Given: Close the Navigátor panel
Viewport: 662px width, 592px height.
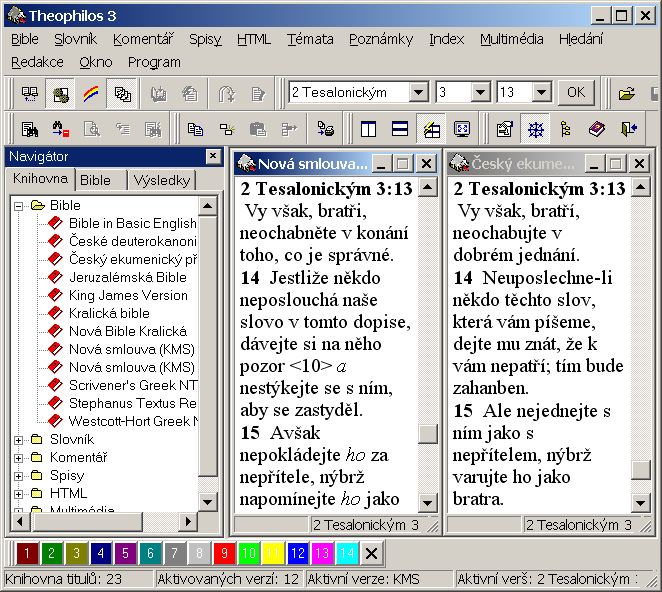Looking at the screenshot, I should point(213,156).
